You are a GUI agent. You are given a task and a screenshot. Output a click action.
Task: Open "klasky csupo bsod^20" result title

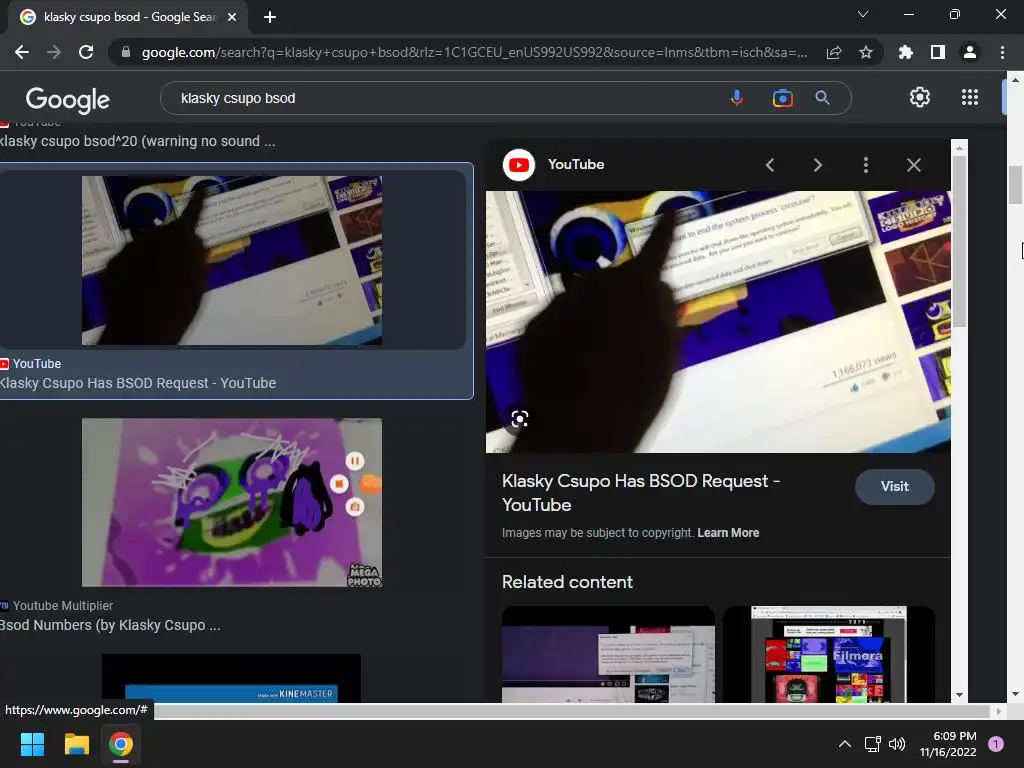coord(137,141)
